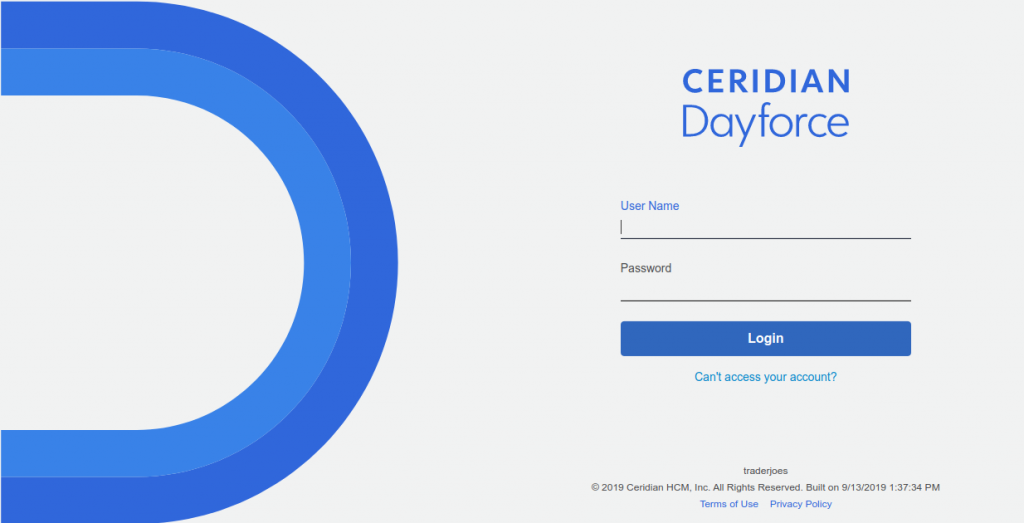Click the underline beneath the User Name field
This screenshot has height=523, width=1024.
point(765,238)
